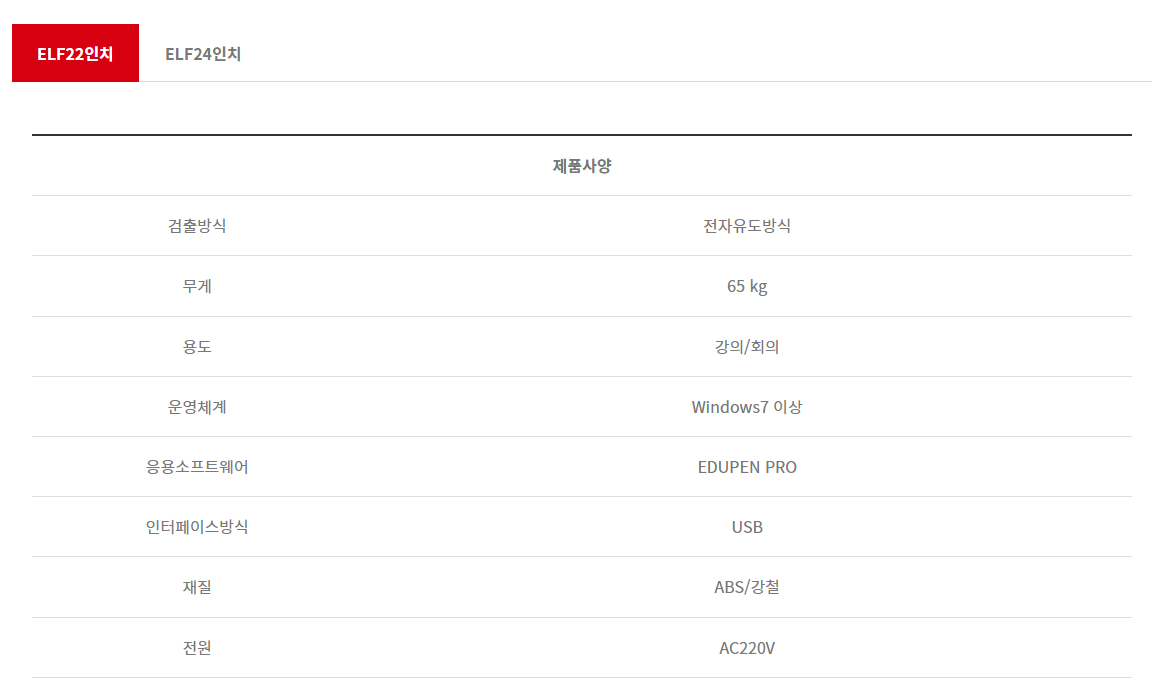1167x685 pixels.
Task: Click the 제품사양 table heading
Action: pos(582,166)
